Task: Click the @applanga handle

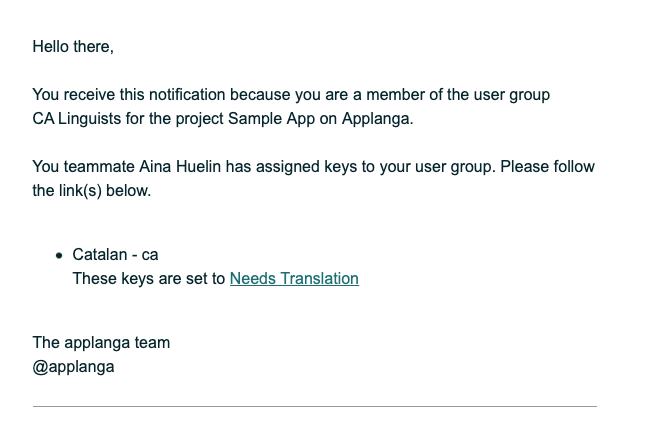Action: point(73,367)
